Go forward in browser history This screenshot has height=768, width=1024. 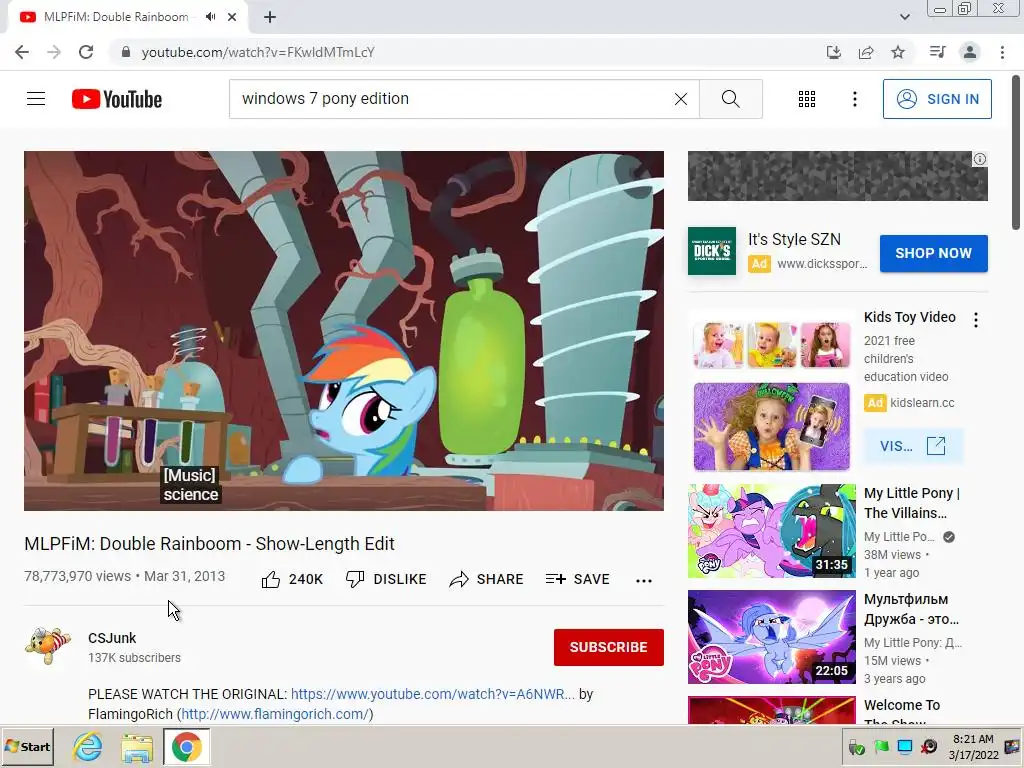54,52
